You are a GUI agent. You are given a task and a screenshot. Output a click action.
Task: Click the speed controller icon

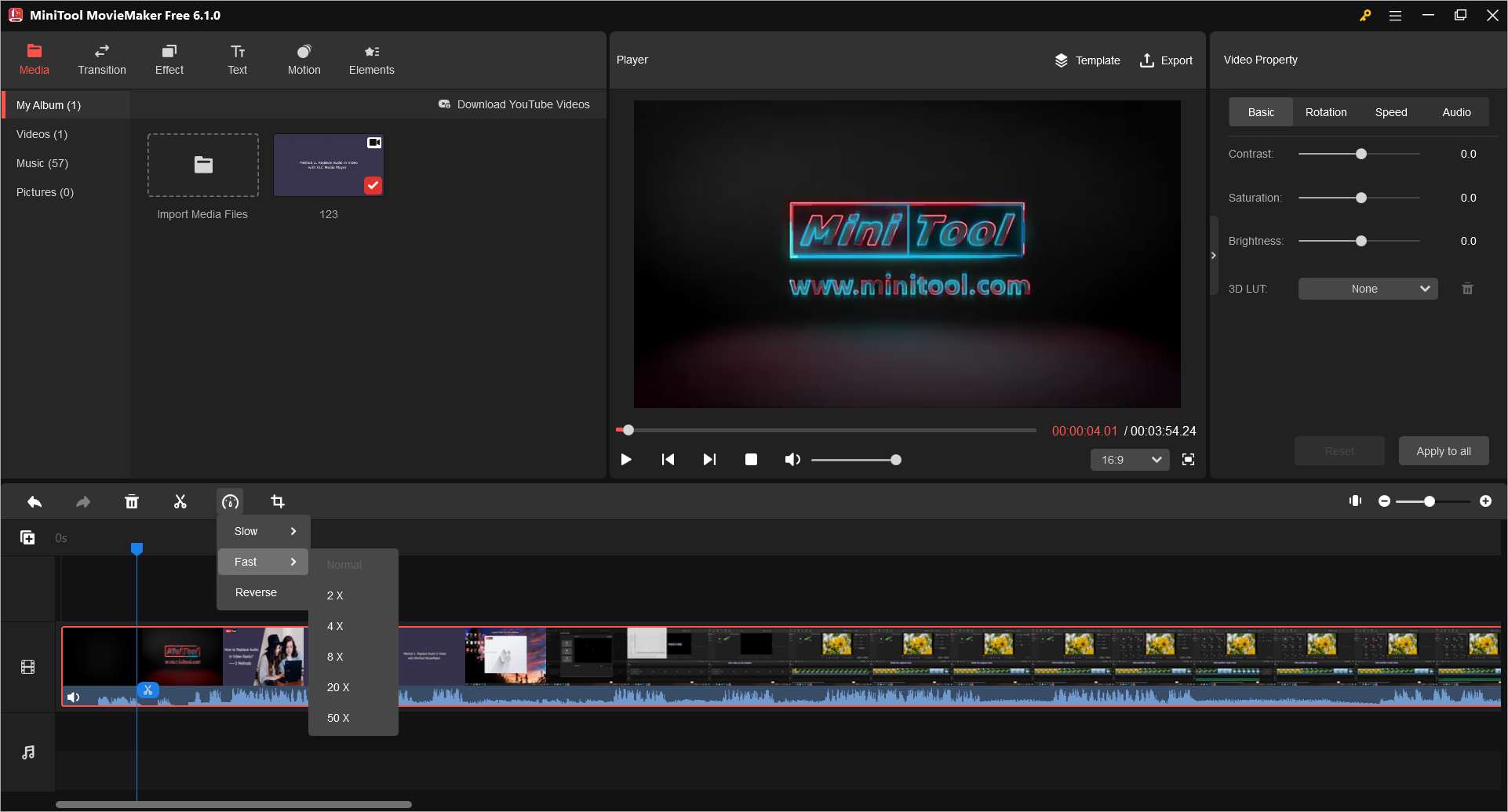(230, 501)
